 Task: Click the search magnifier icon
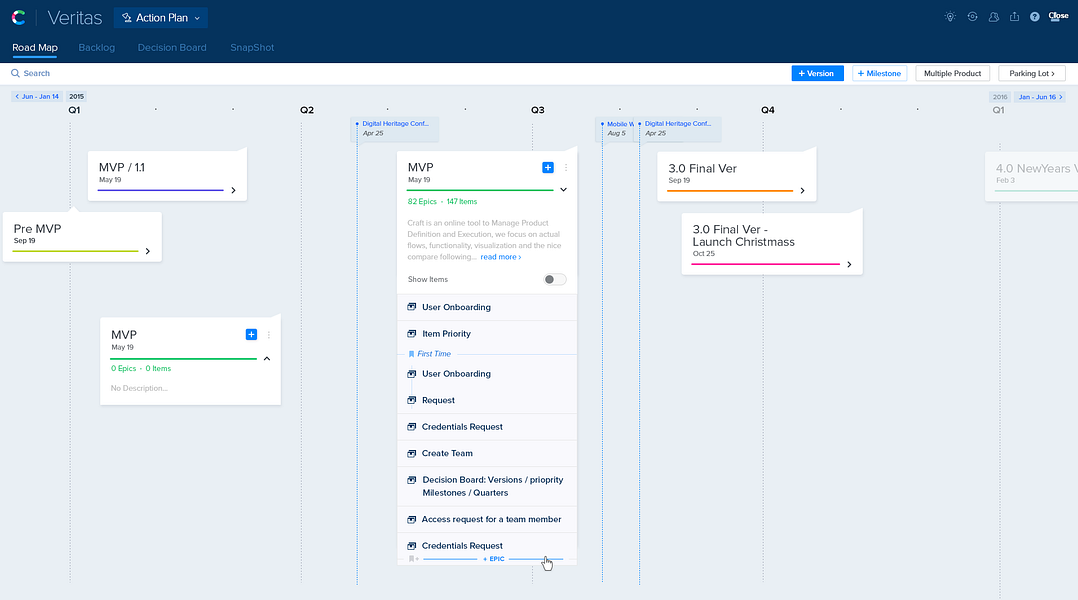tap(15, 73)
